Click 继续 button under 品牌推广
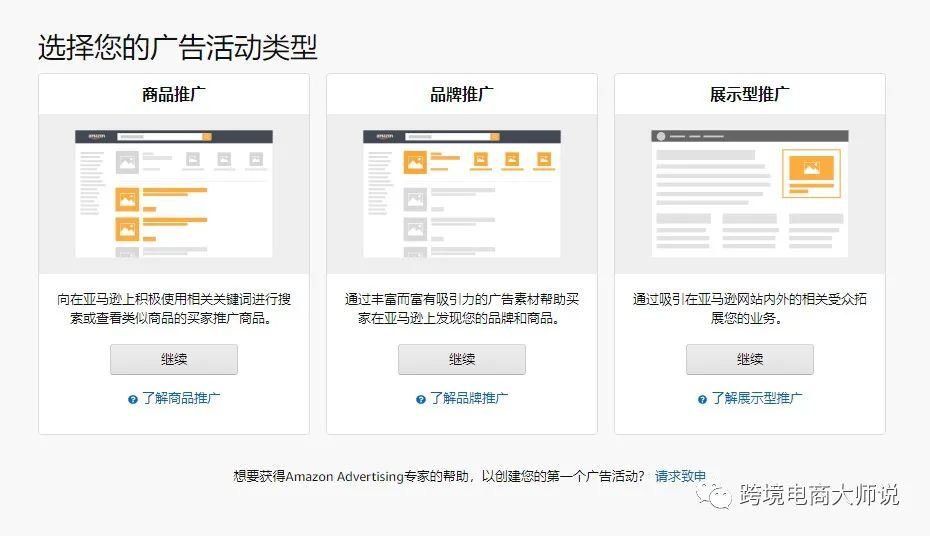Image resolution: width=930 pixels, height=536 pixels. [461, 359]
